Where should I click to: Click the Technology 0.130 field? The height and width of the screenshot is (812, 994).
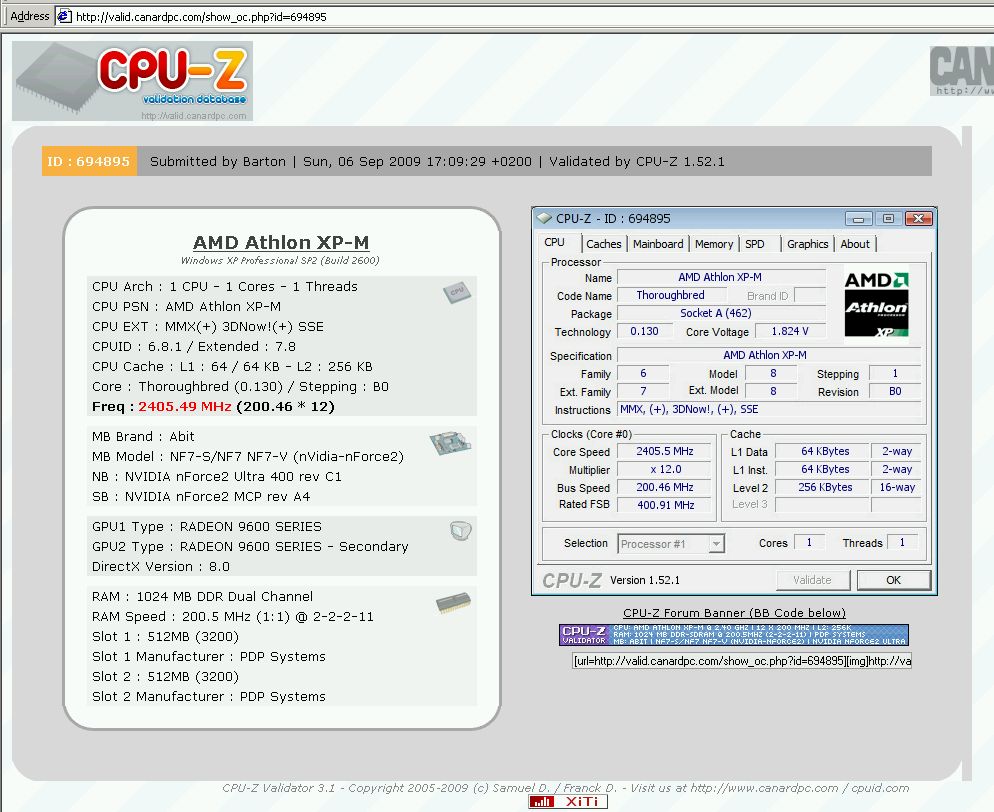point(644,331)
